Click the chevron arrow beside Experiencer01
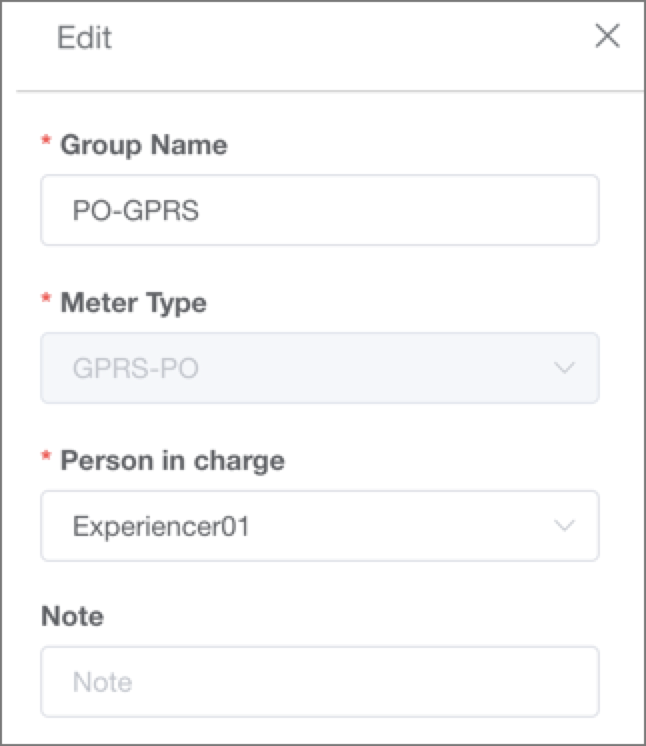The width and height of the screenshot is (646, 746). click(565, 525)
